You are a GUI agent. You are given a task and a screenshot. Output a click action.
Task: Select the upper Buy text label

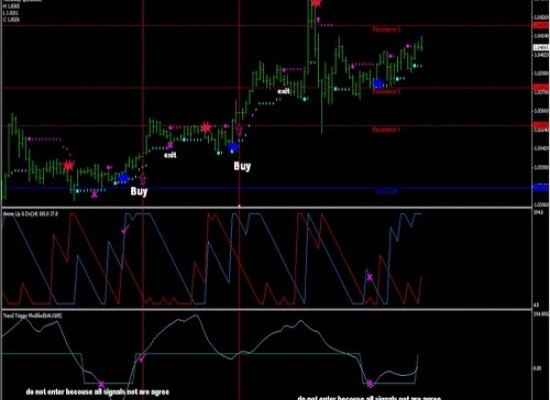(x=242, y=166)
